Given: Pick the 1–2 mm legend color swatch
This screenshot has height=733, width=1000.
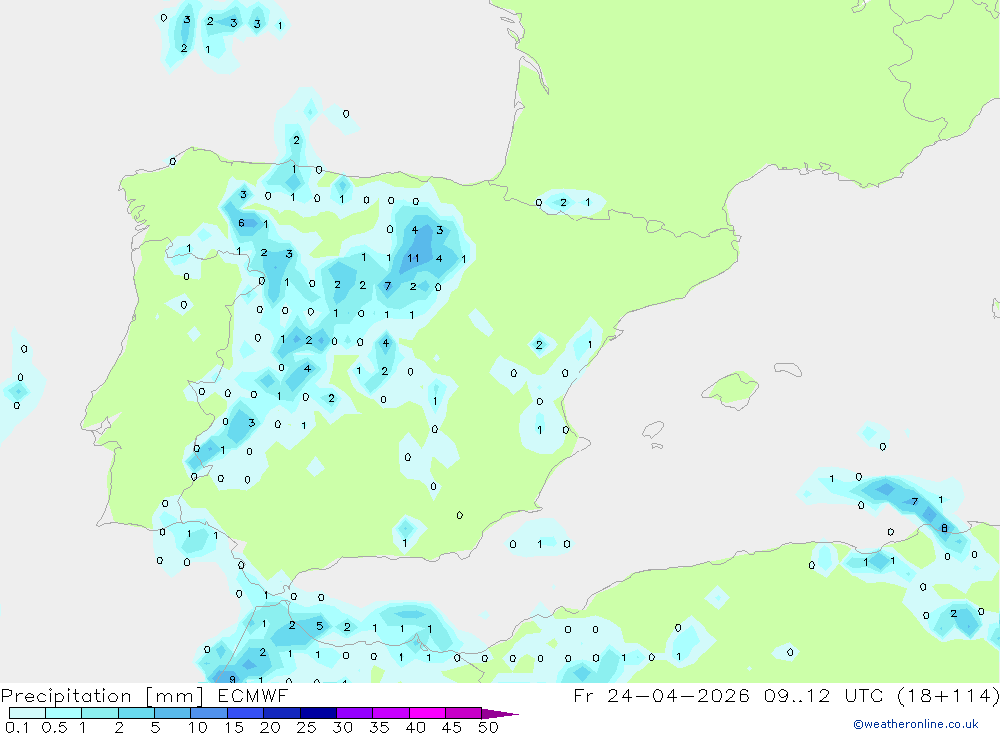Looking at the screenshot, I should point(100,713).
